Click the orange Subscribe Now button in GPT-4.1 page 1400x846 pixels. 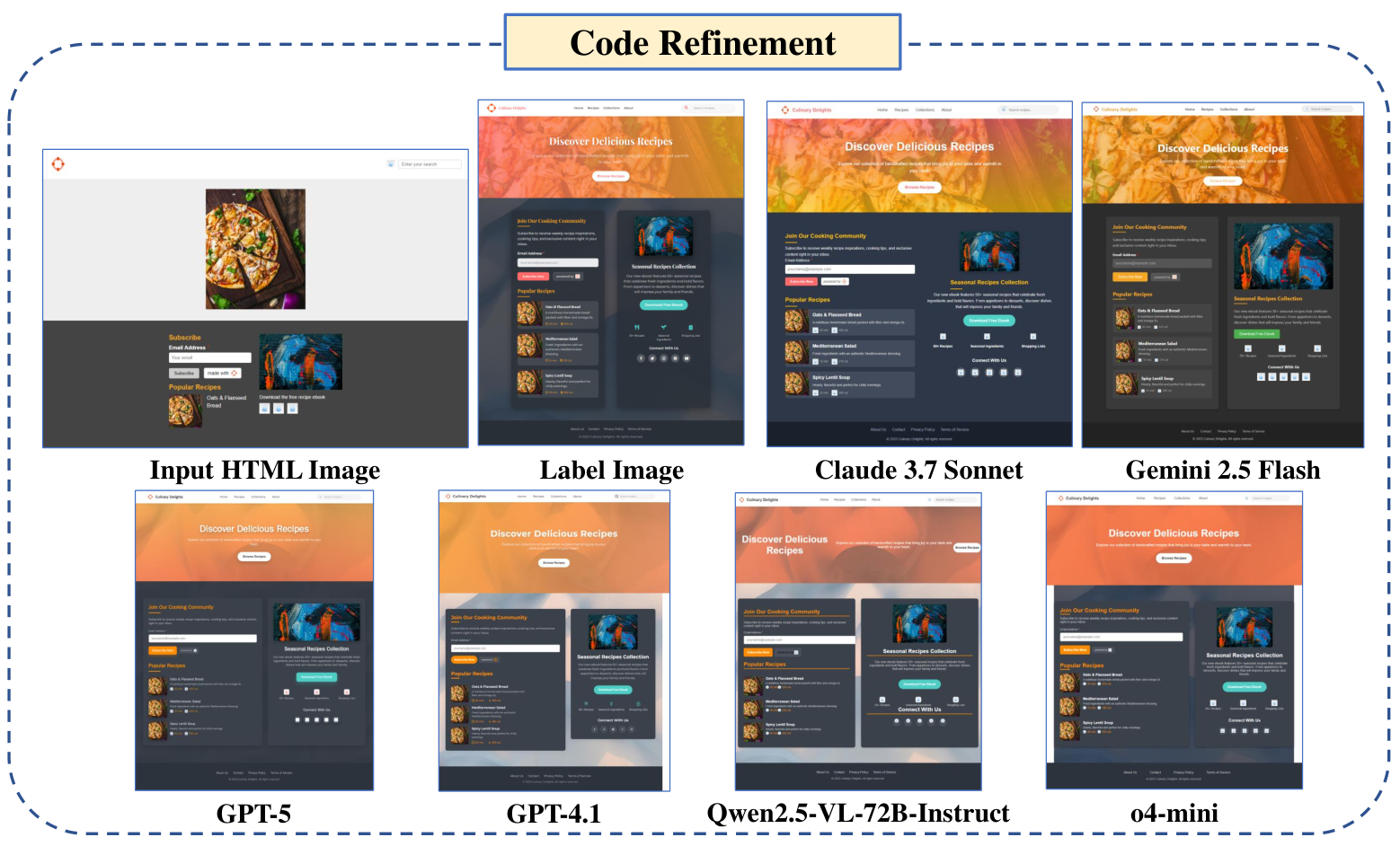click(x=464, y=659)
